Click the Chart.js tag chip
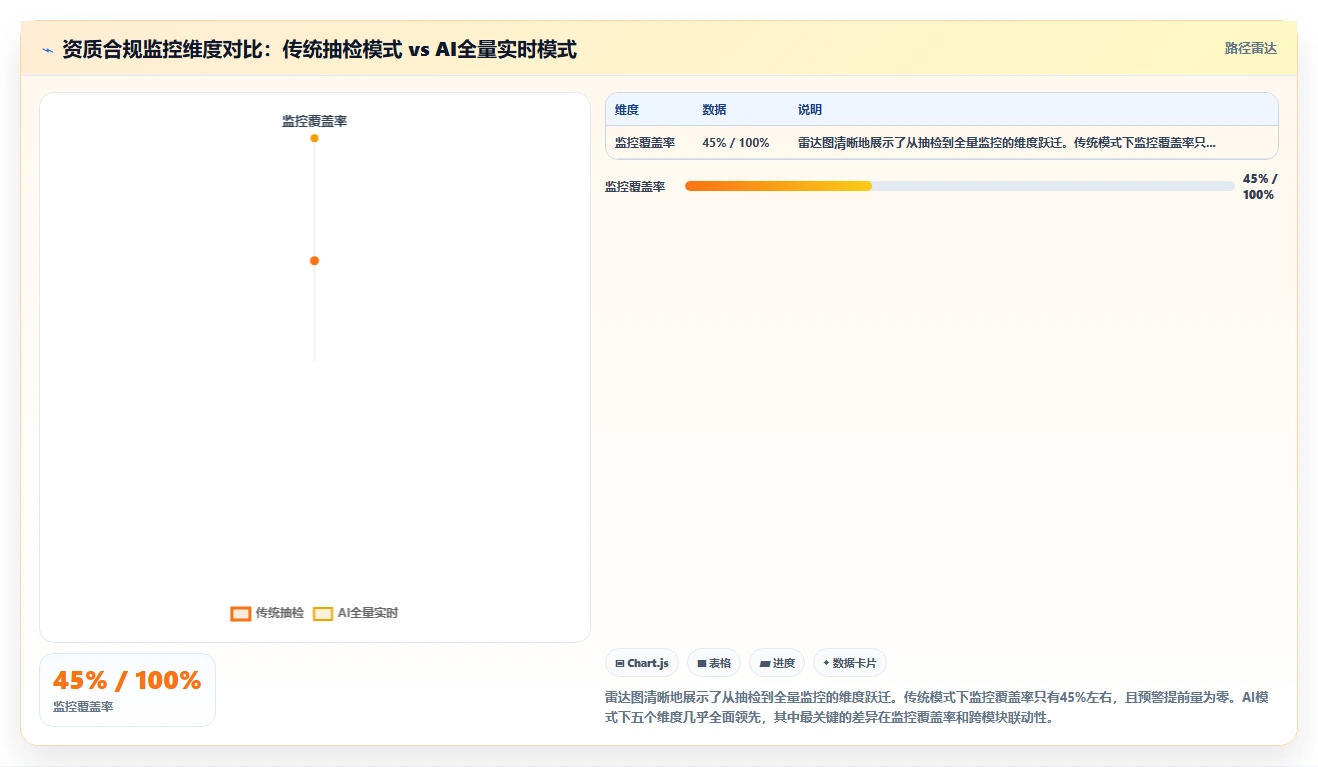This screenshot has width=1318, height=767. (642, 663)
